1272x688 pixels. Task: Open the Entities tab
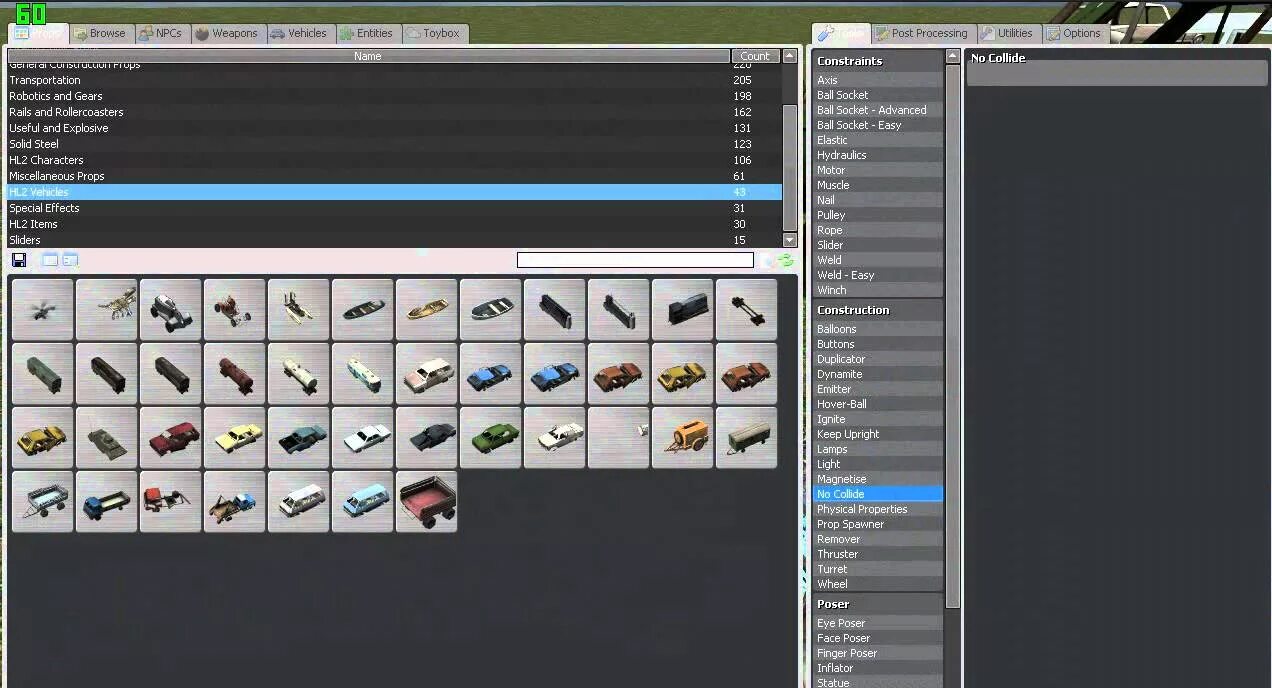pos(367,33)
